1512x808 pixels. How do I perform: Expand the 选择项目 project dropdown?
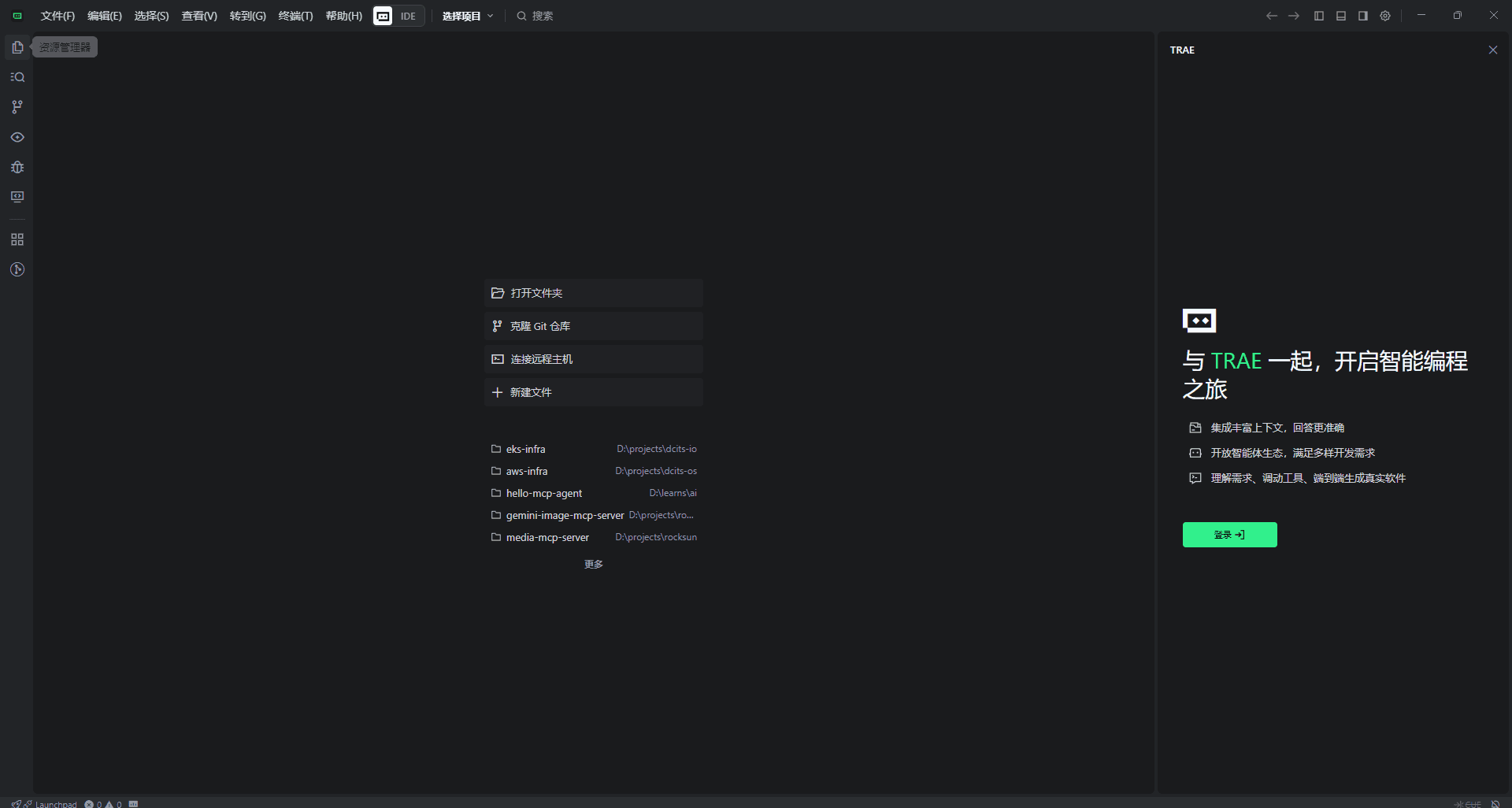(468, 16)
